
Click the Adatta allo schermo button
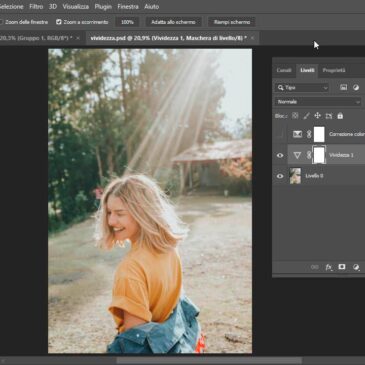173,22
